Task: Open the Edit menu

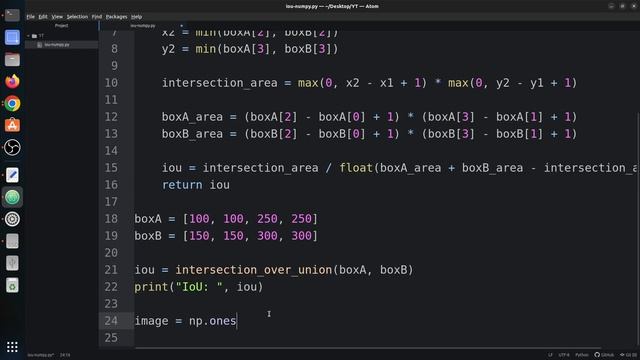Action: (x=43, y=17)
